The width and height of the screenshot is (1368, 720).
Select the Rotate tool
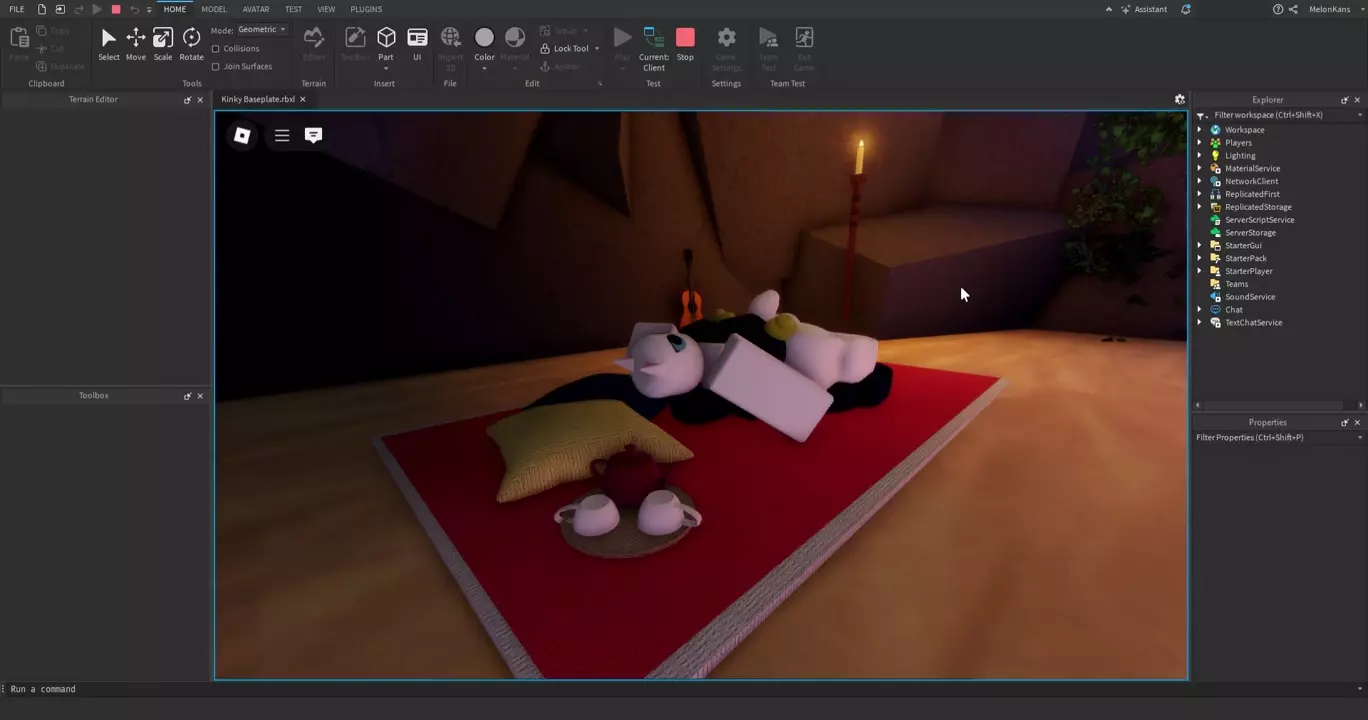191,43
